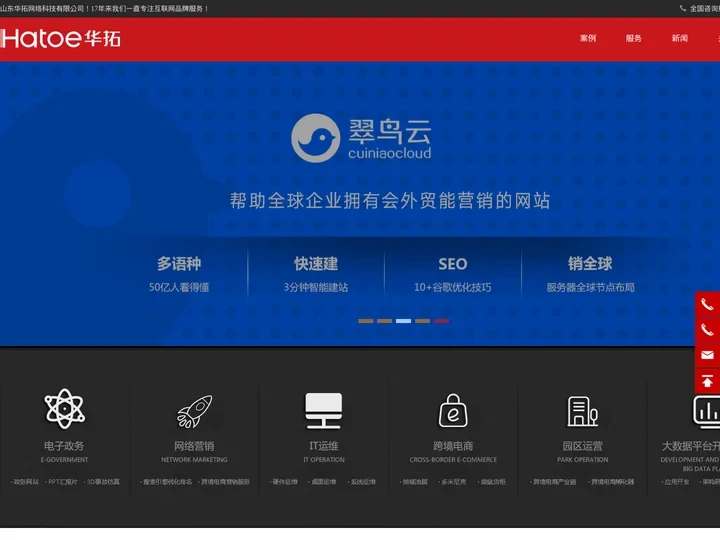Screen dimensions: 720x540
Task: Click the IT OPERATION subtitle
Action: tap(324, 460)
